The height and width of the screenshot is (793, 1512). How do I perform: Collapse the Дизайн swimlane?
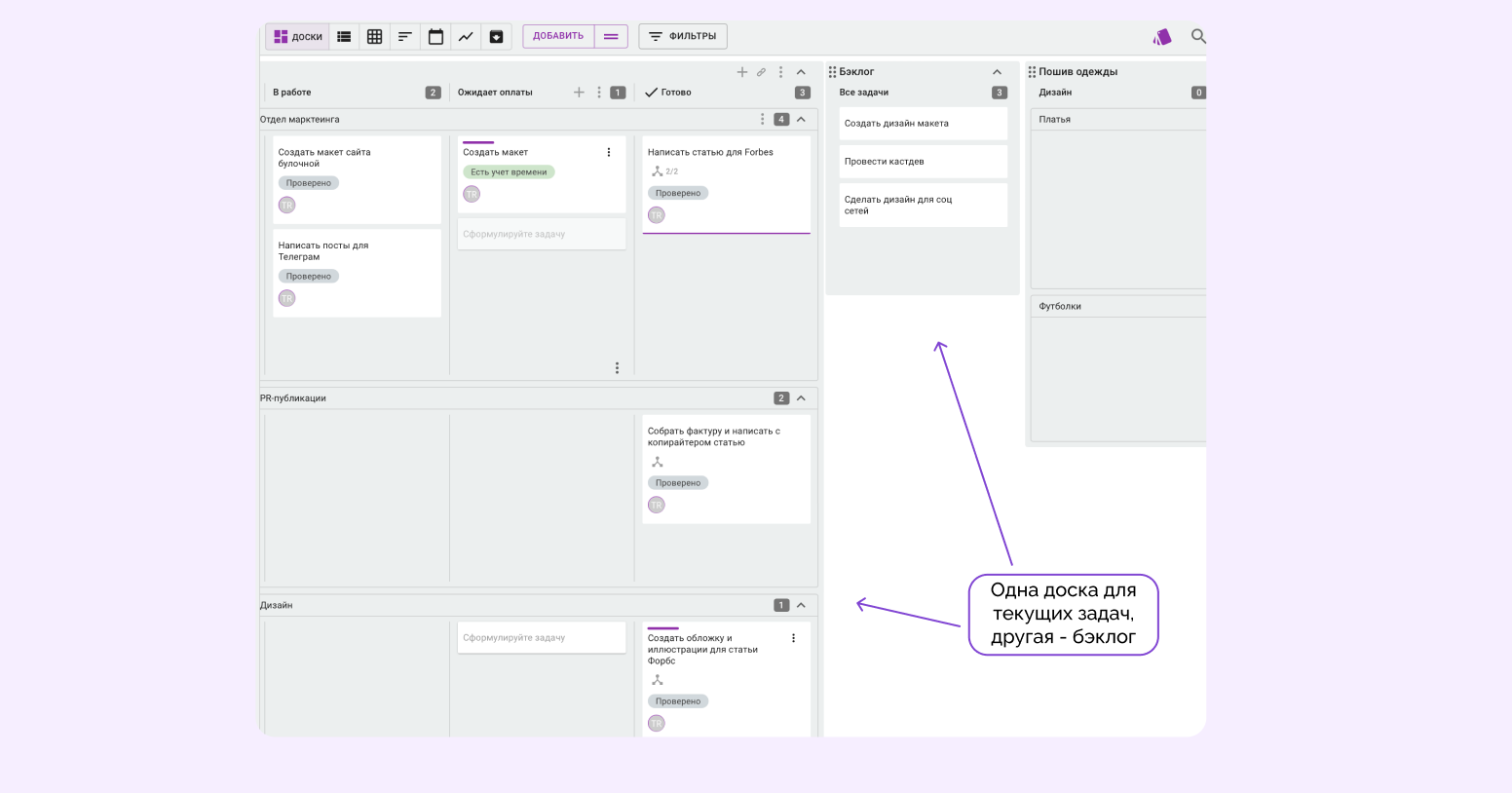tap(801, 605)
